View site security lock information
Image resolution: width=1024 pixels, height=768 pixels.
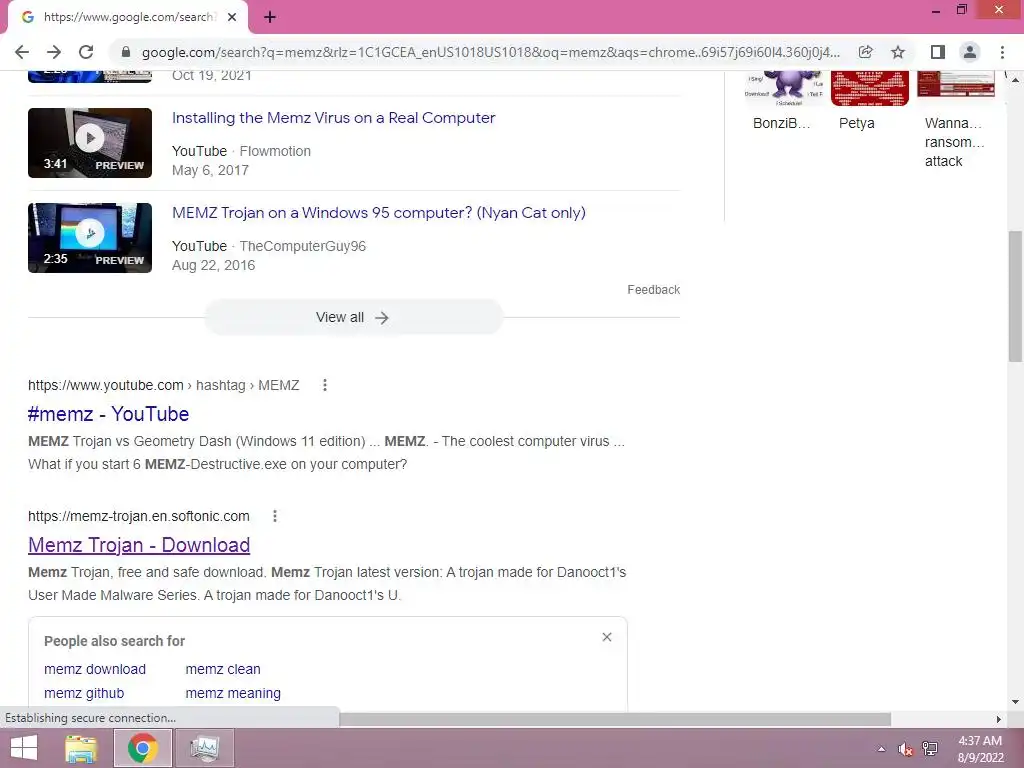point(126,52)
